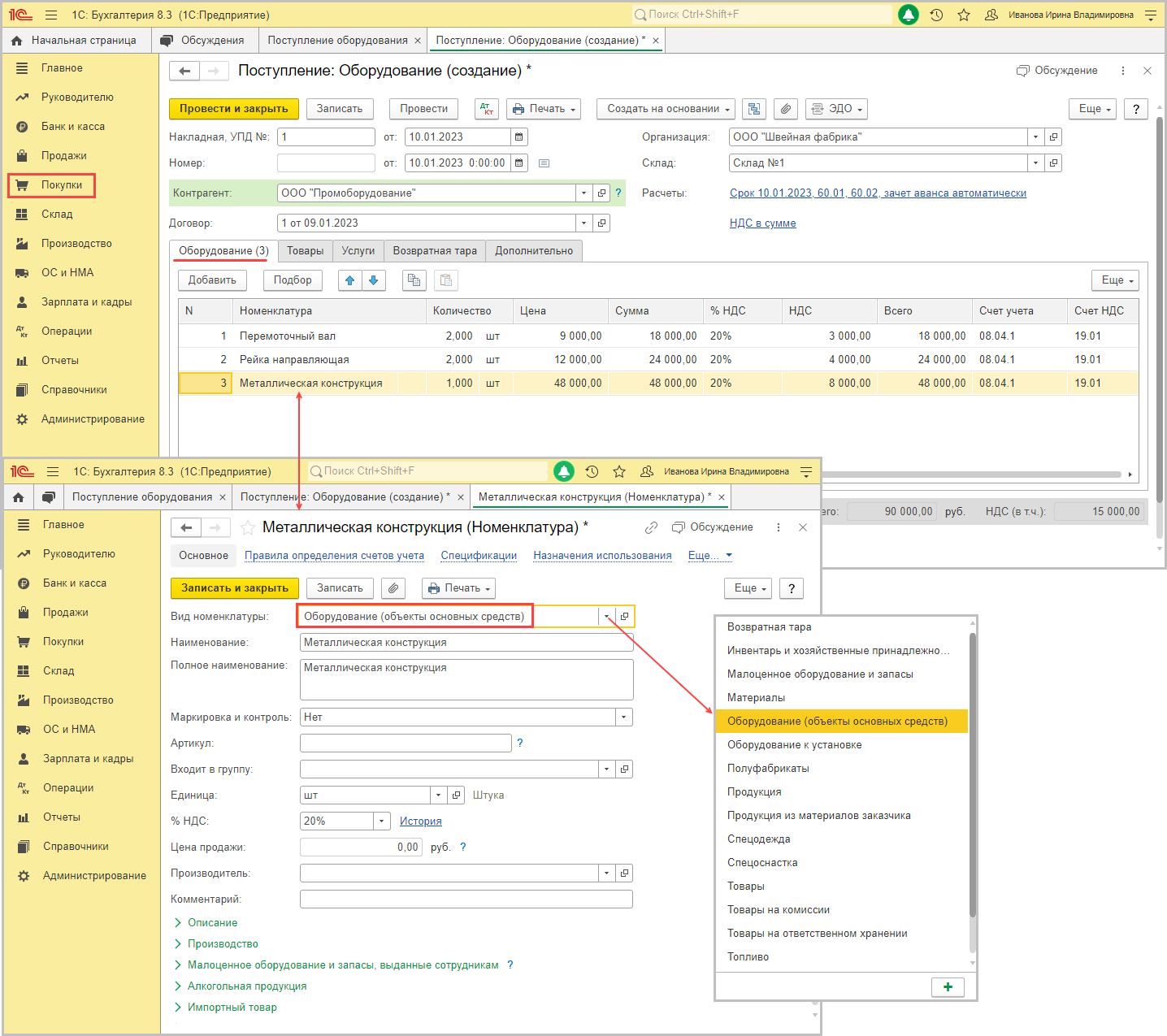Open Организация record with open-form icon
The width and height of the screenshot is (1167, 1036).
(x=1053, y=137)
